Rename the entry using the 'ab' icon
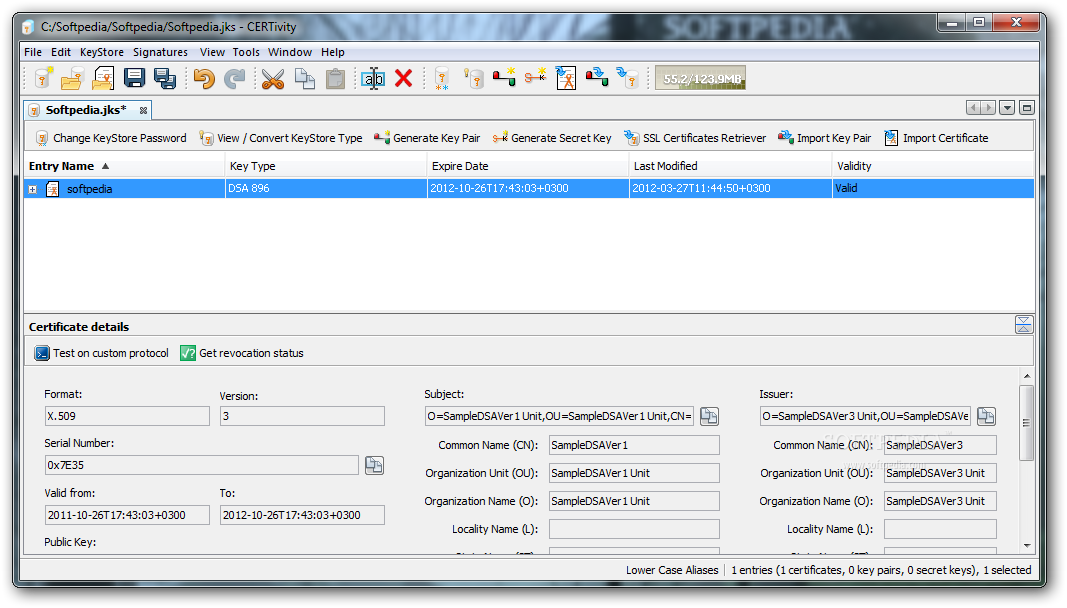Viewport: 1067px width, 608px height. coord(373,78)
